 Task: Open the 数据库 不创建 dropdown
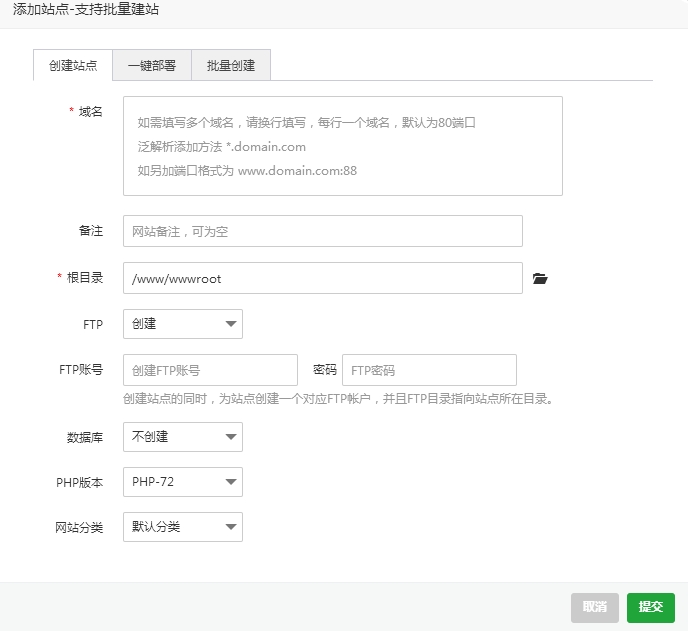click(182, 437)
